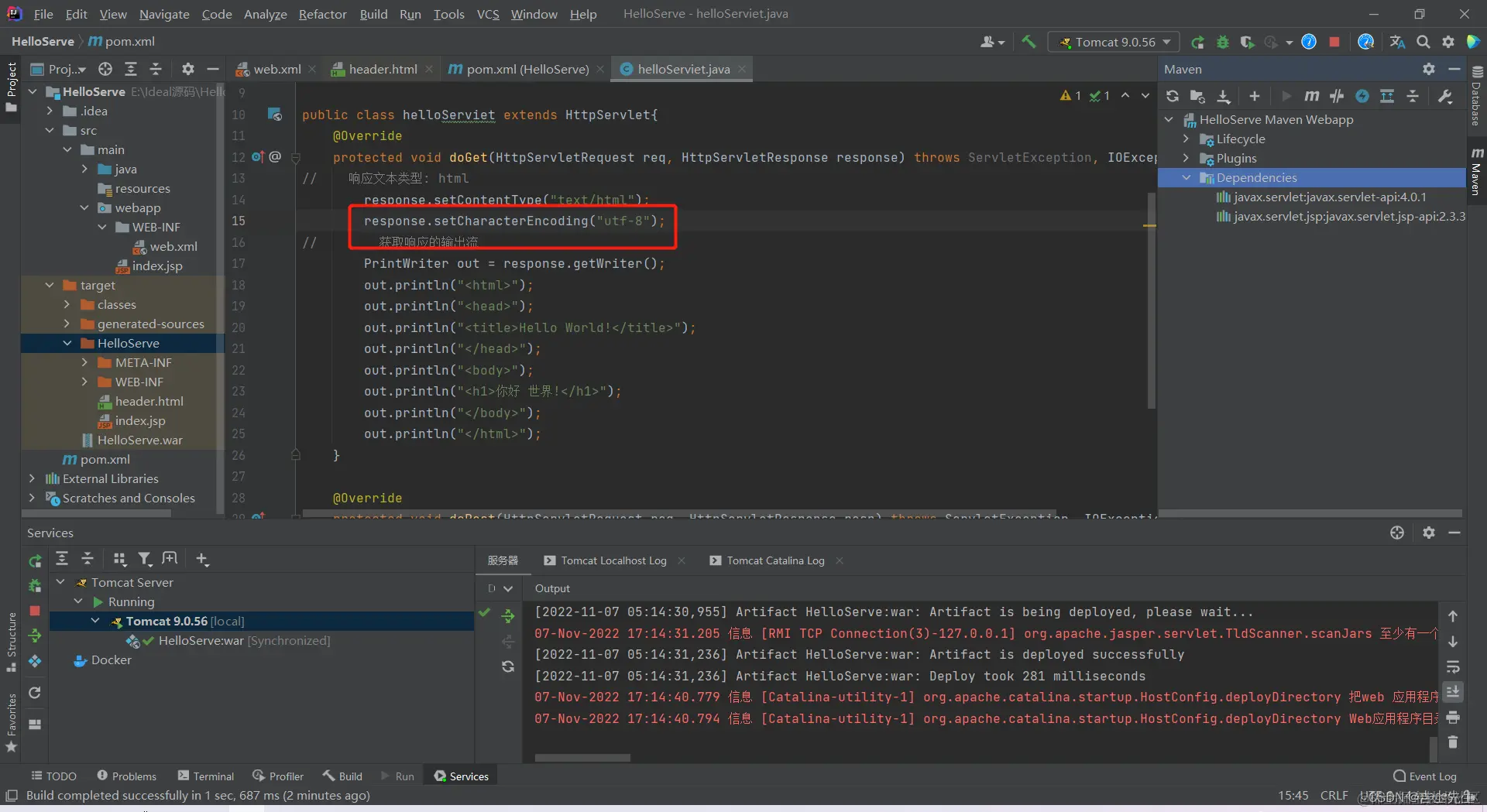1487x812 pixels.
Task: Filter services with funnel icon
Action: 145,559
